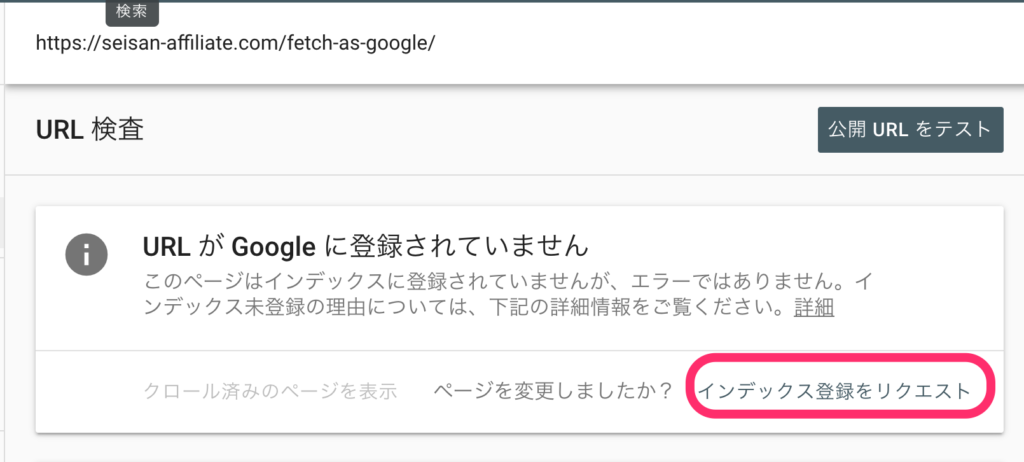Click the divider line above the action row
Viewport: 1024px width, 462px height.
(x=519, y=351)
